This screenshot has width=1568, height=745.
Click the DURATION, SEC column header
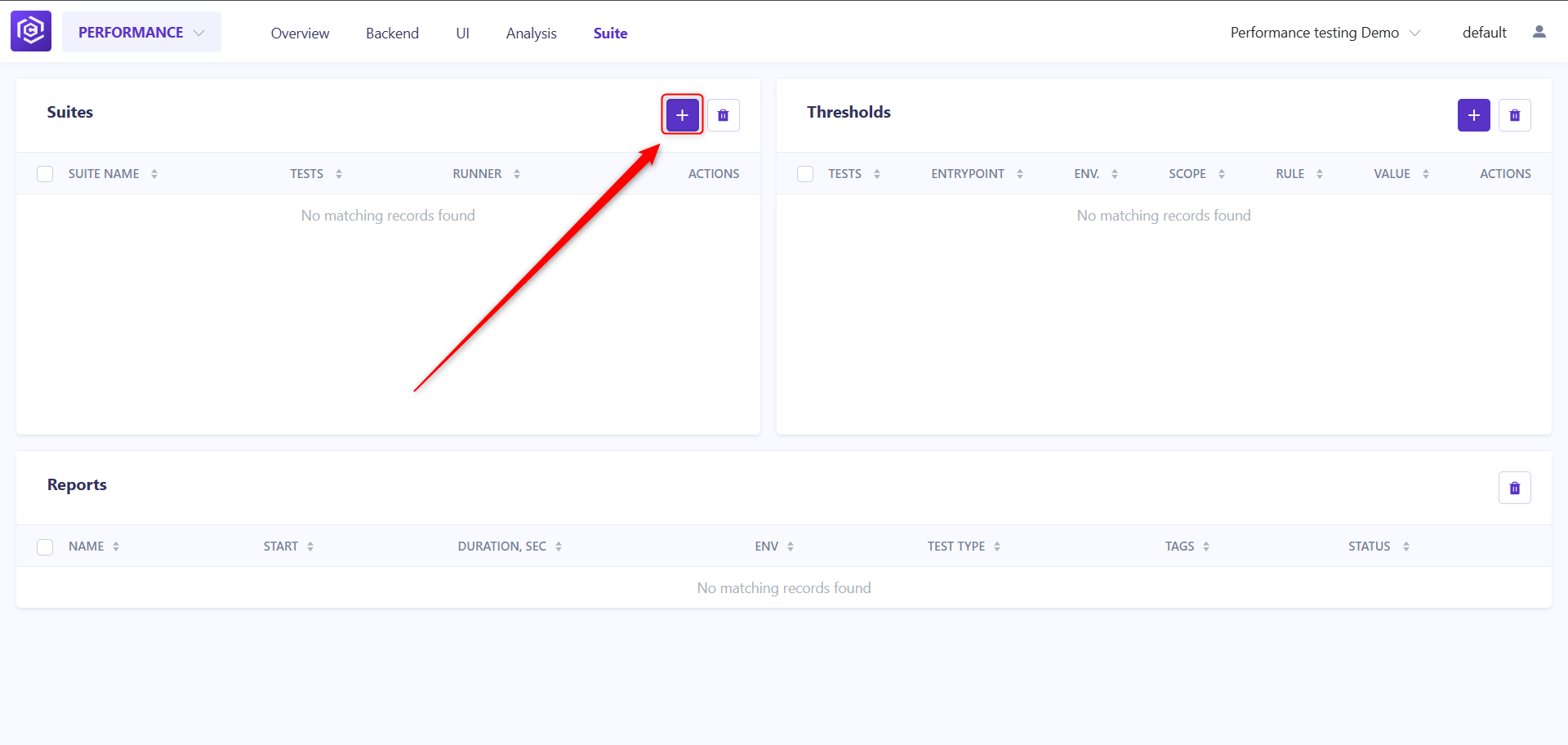point(501,546)
